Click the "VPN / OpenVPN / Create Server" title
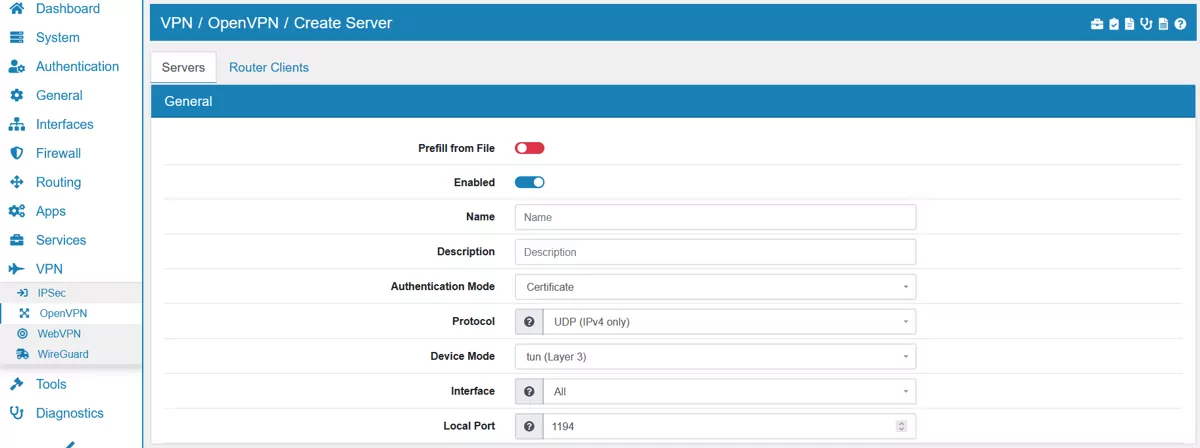 tap(277, 22)
